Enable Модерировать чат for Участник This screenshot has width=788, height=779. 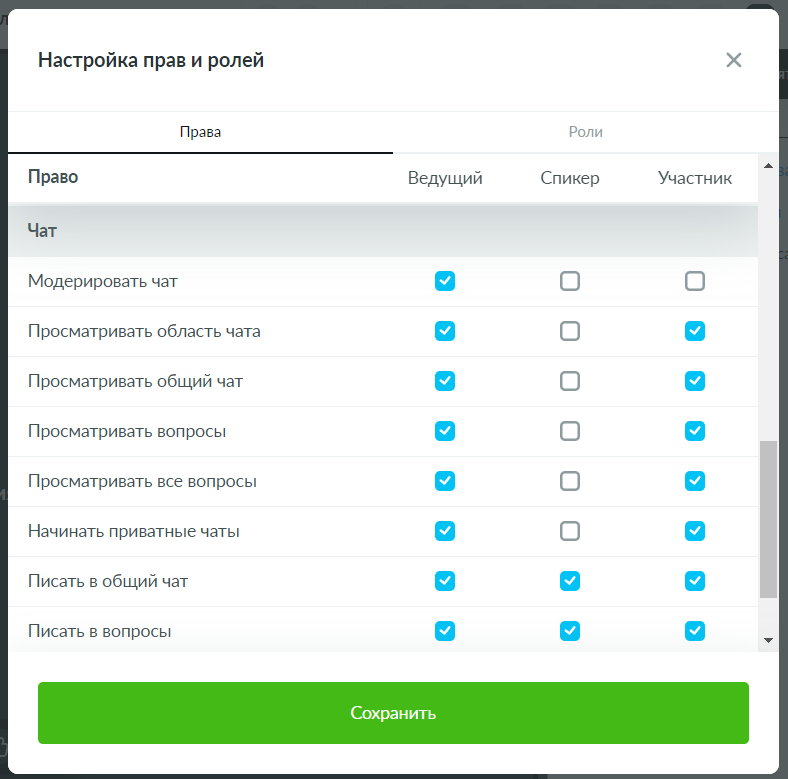(695, 281)
